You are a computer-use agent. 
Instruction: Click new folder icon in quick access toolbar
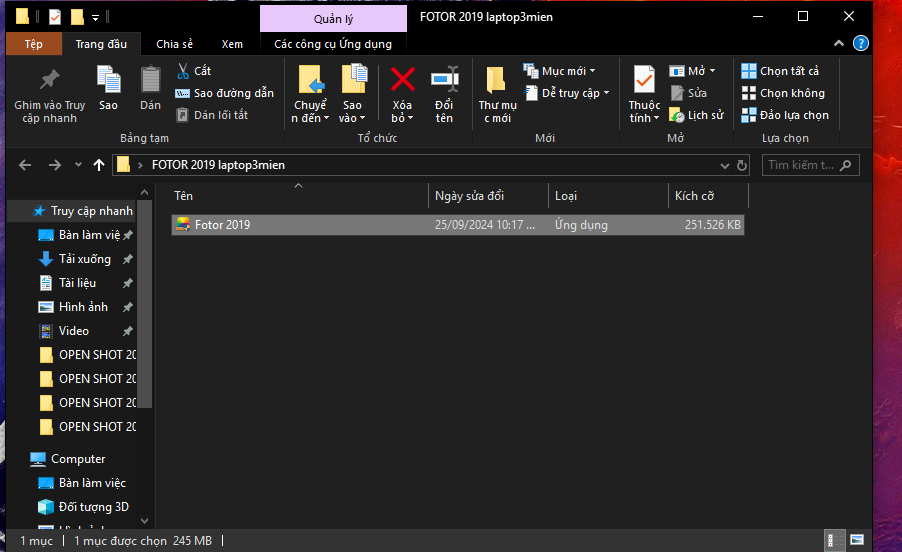(77, 17)
